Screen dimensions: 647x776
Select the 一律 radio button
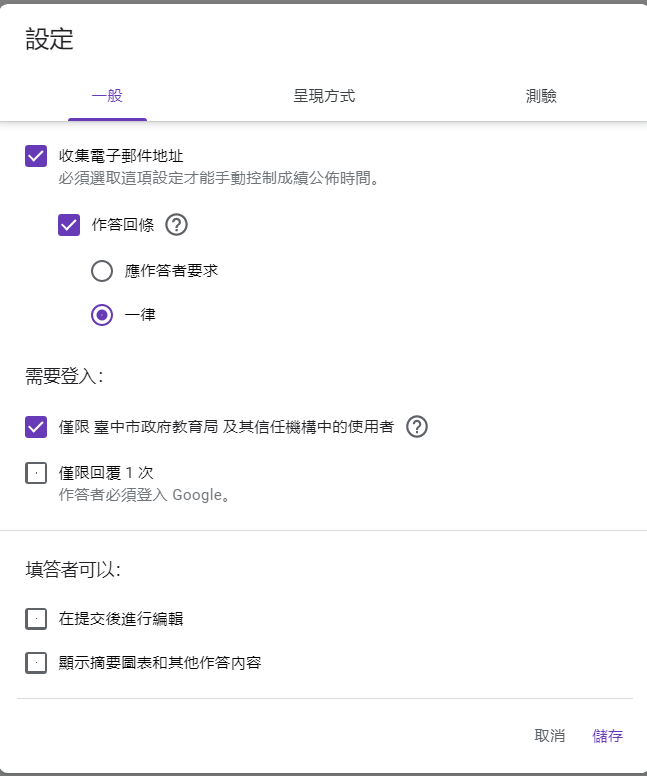point(102,315)
